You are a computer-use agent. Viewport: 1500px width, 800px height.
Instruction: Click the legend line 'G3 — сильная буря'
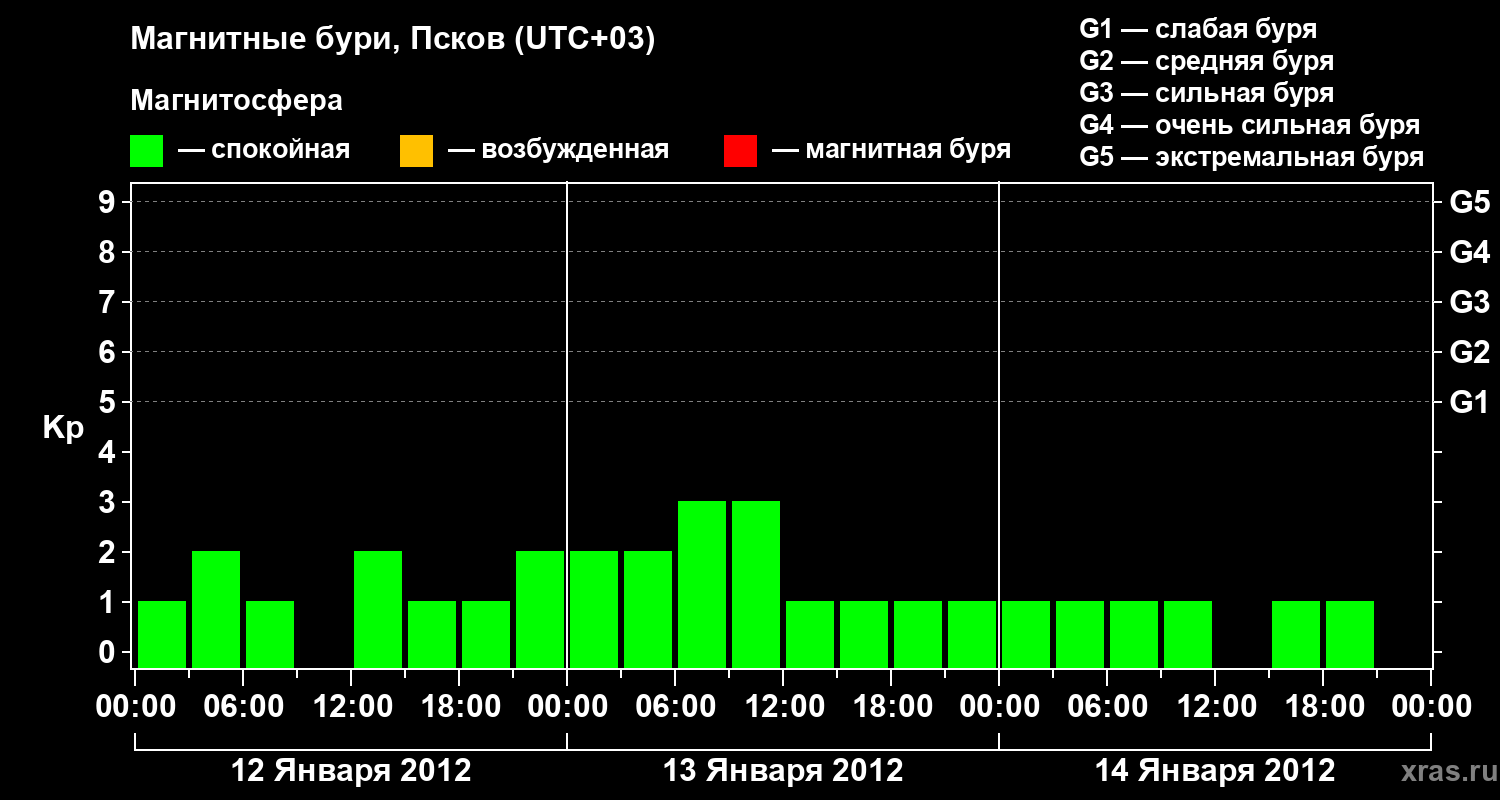coord(1207,93)
